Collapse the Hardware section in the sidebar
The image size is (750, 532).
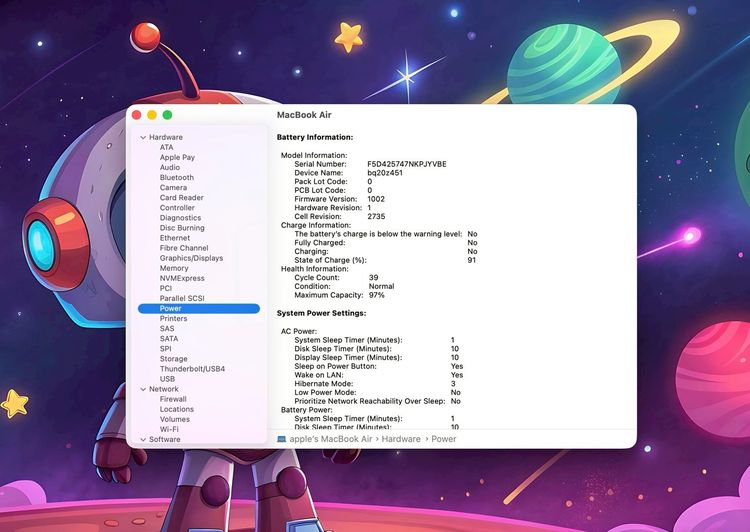point(143,137)
